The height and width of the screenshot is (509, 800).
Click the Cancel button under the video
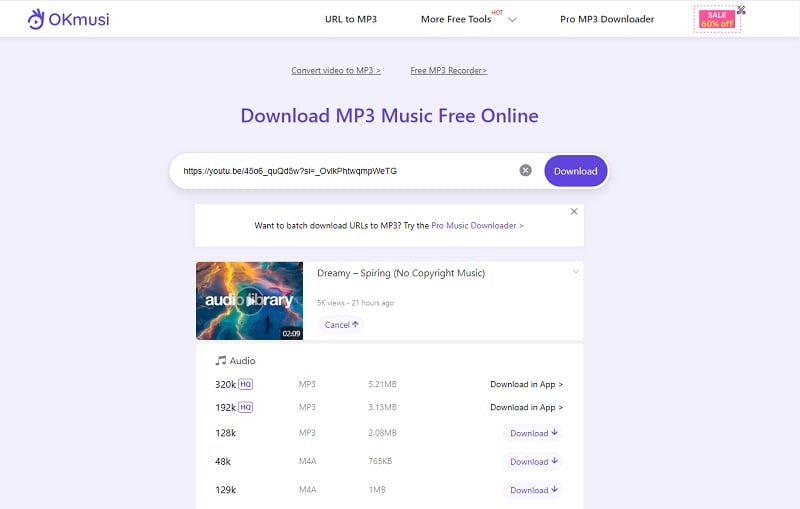click(x=341, y=325)
